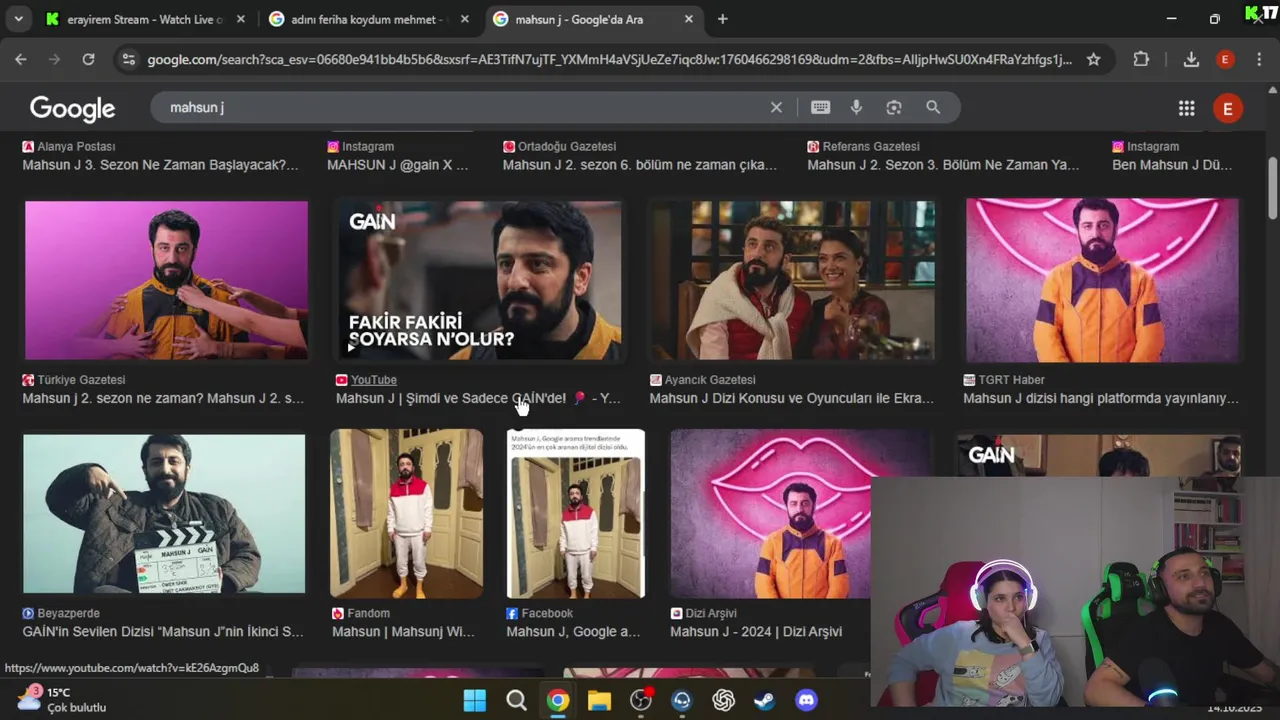Open the FAKİR FAKİRİ SOYARSA N'OLUR video thumbnail
The width and height of the screenshot is (1280, 720).
tap(480, 280)
